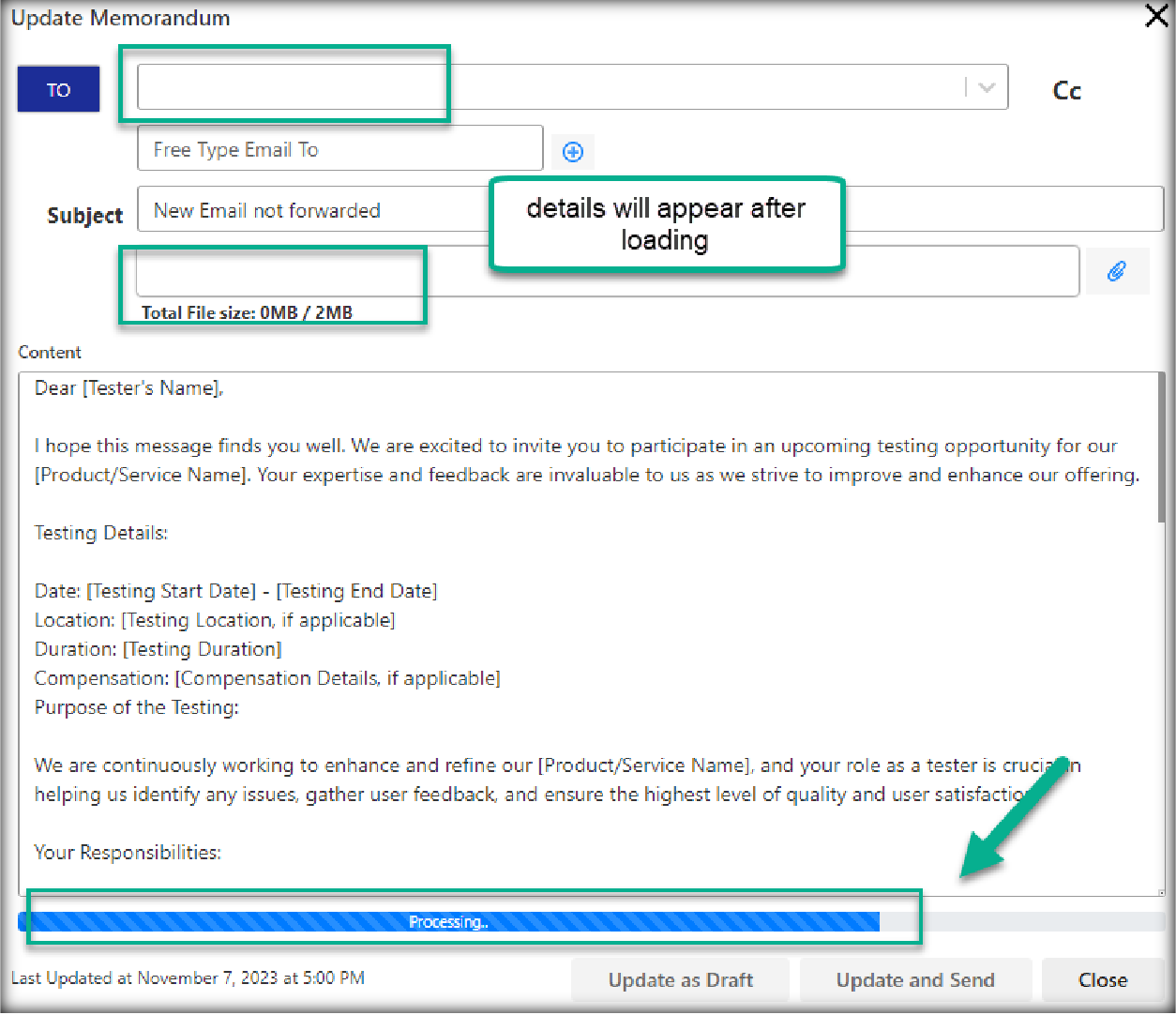Viewport: 1176px width, 1015px height.
Task: Click the Close button at bottom
Action: point(1102,980)
